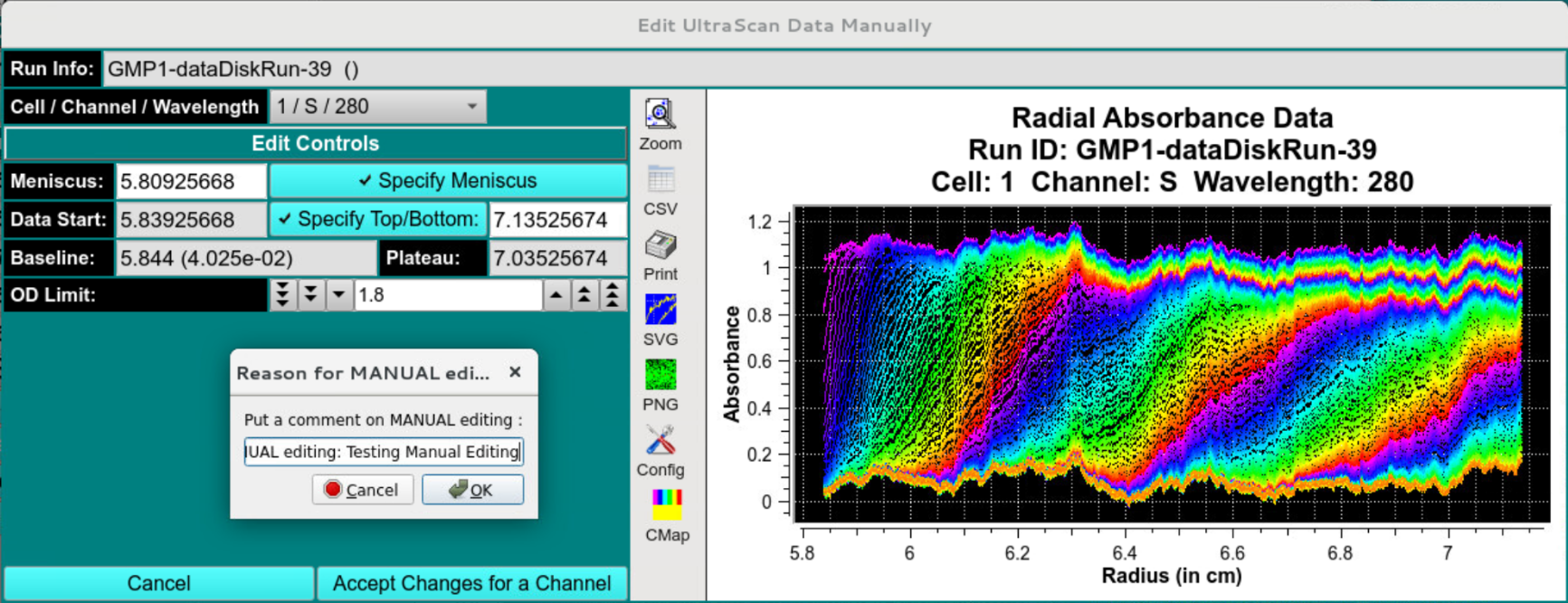Decrease OD Limit with single down arrow
1568x603 pixels.
339,295
